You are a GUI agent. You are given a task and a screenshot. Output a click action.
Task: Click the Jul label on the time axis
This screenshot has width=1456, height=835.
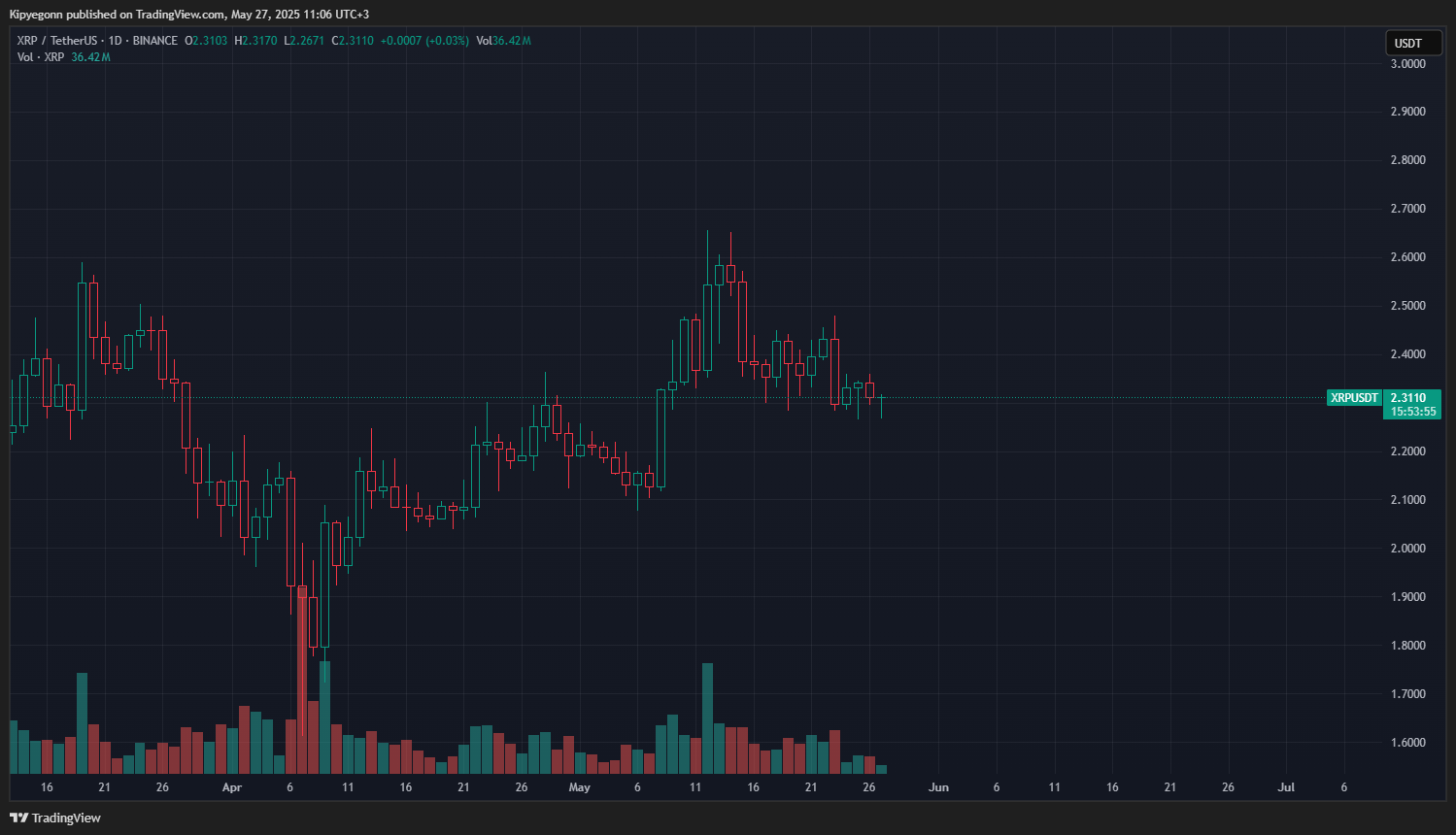[1286, 787]
